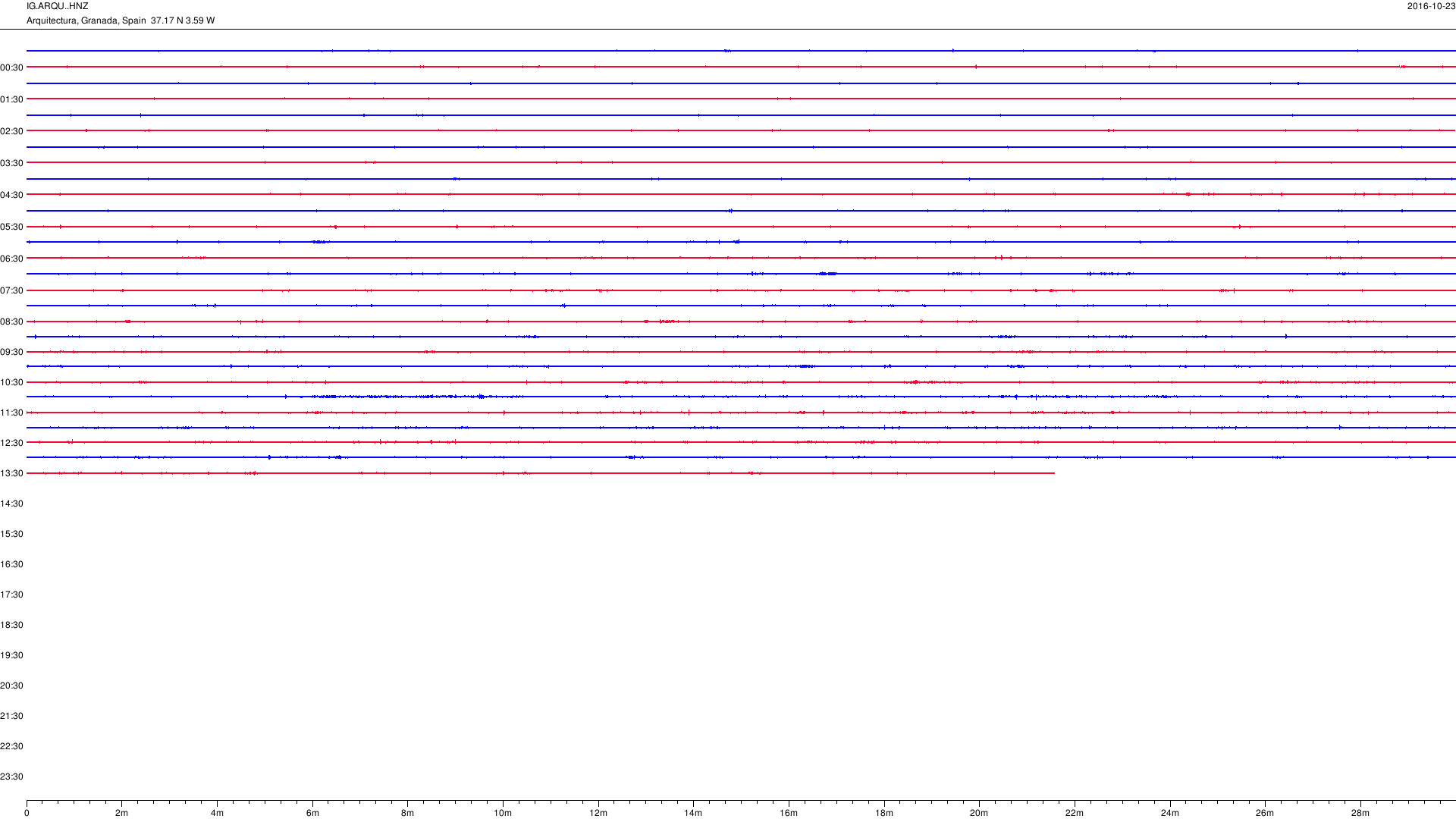Select the 01:30 time row label
The width and height of the screenshot is (1456, 819).
(x=11, y=99)
